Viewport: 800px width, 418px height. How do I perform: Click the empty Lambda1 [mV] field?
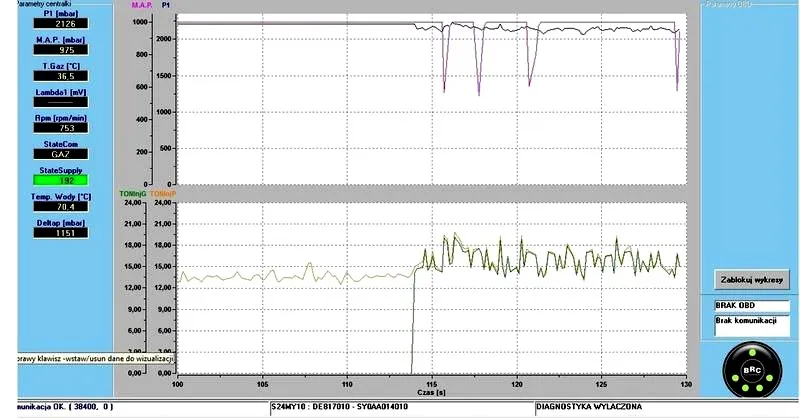(x=61, y=102)
